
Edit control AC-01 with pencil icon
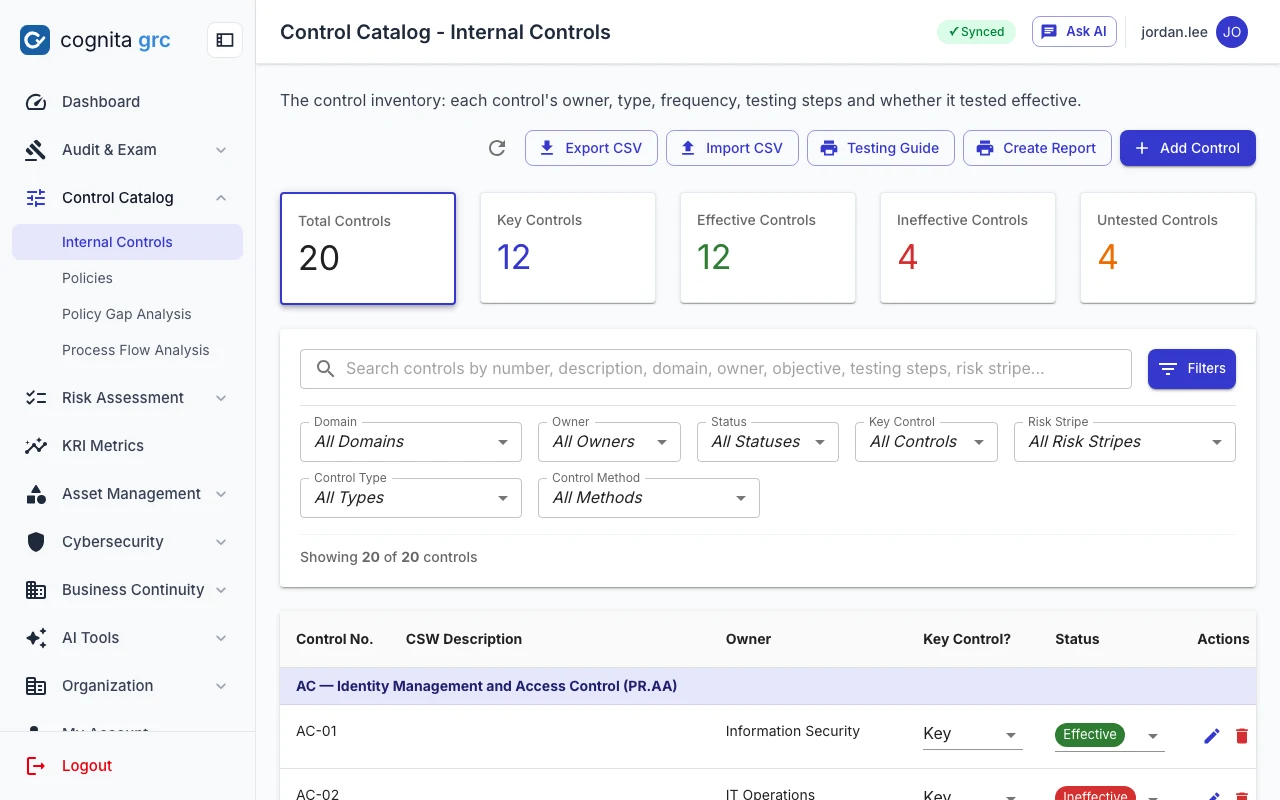coord(1212,736)
